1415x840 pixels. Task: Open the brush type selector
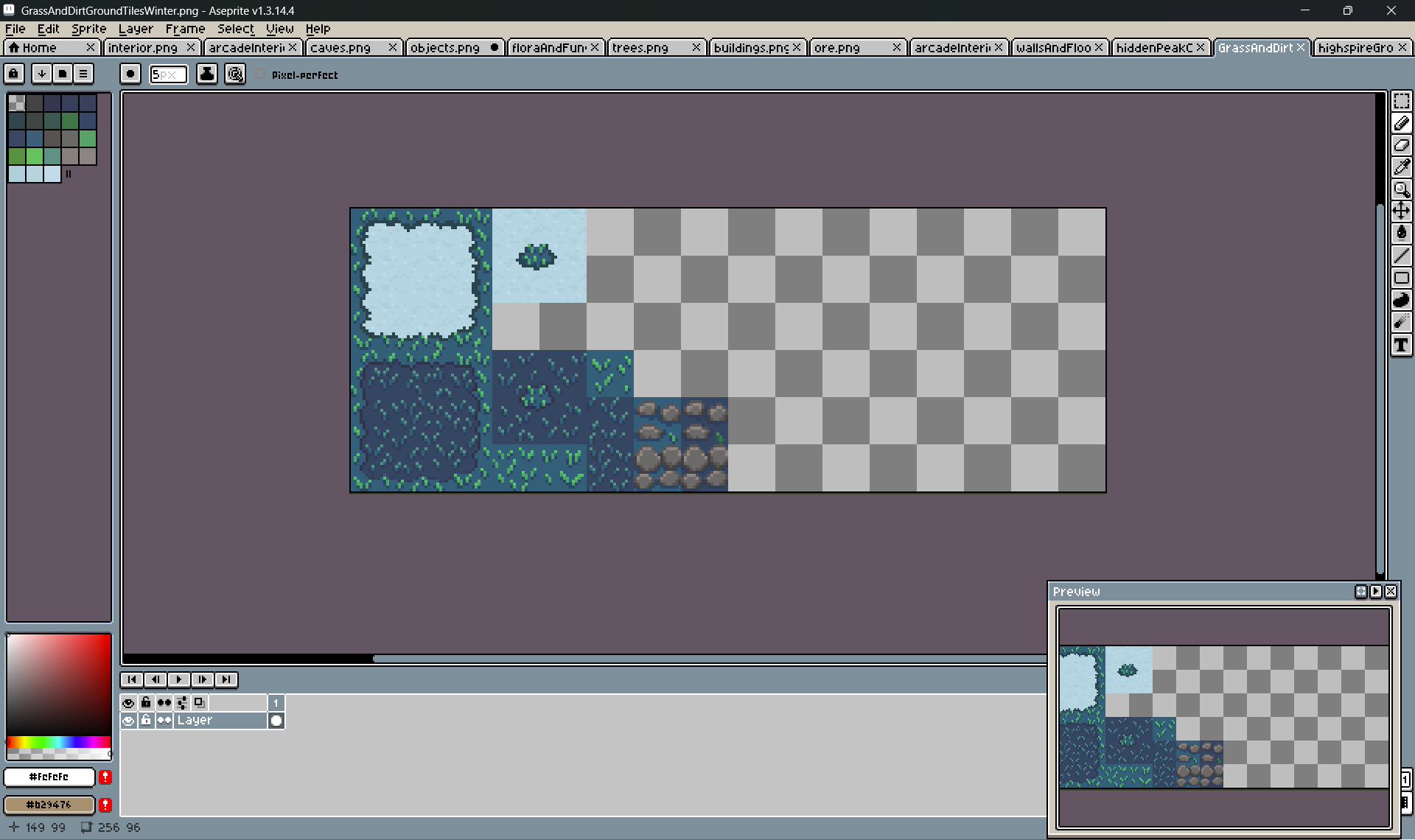pyautogui.click(x=130, y=74)
